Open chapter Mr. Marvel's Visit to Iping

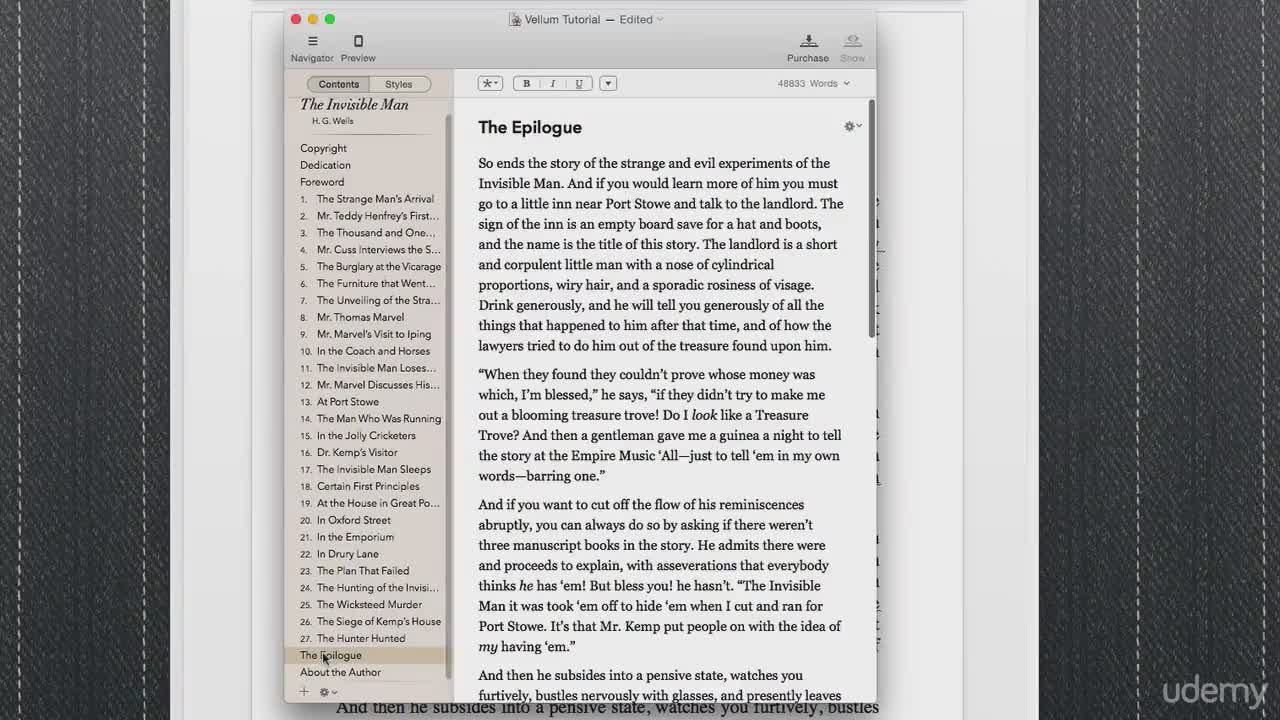[x=374, y=335]
